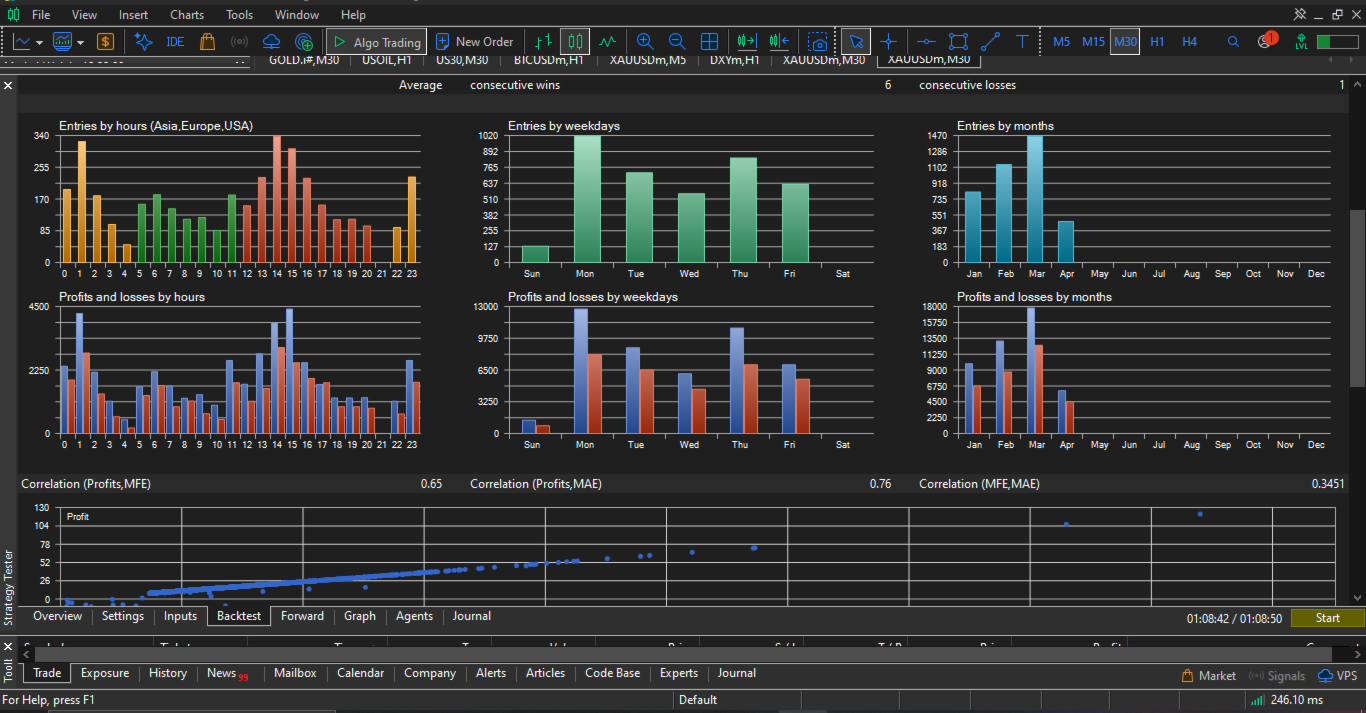Switch to candlestick chart mode
The height and width of the screenshot is (713, 1366).
click(574, 42)
